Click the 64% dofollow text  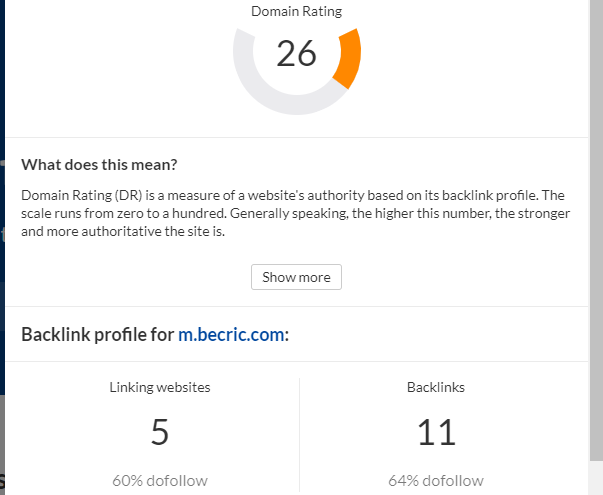[436, 480]
